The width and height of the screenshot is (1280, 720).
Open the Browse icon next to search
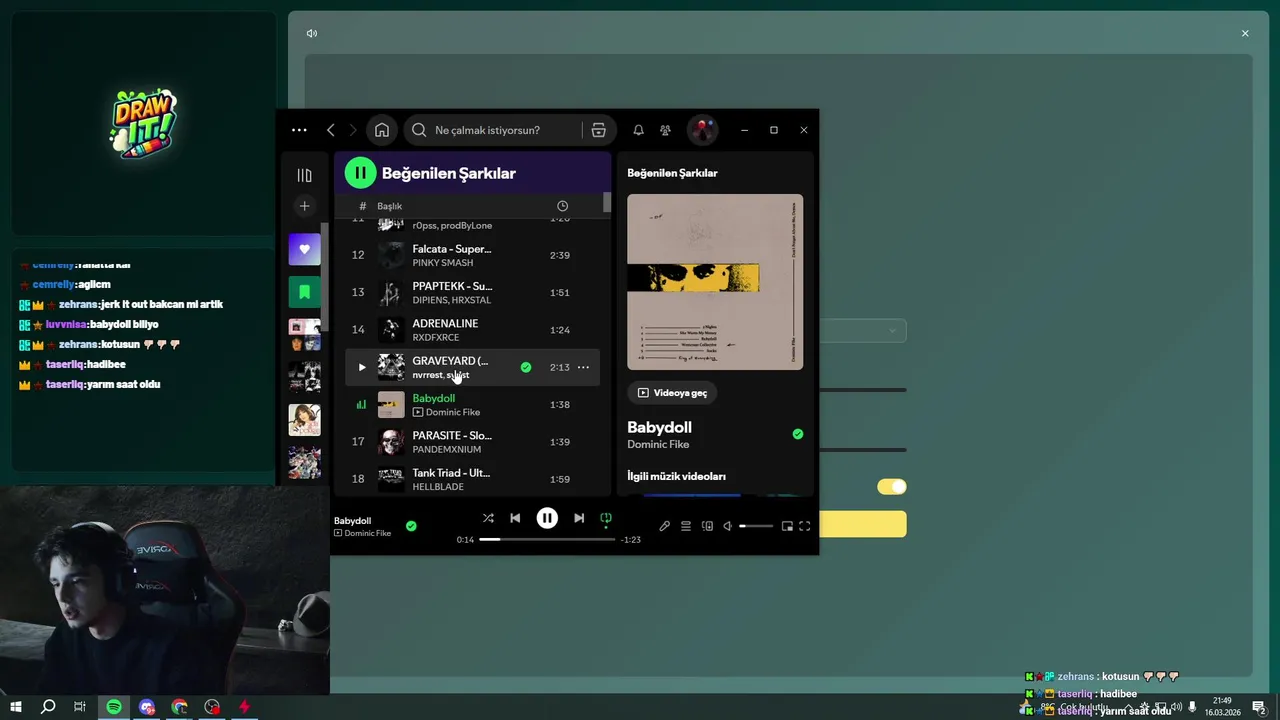point(598,130)
